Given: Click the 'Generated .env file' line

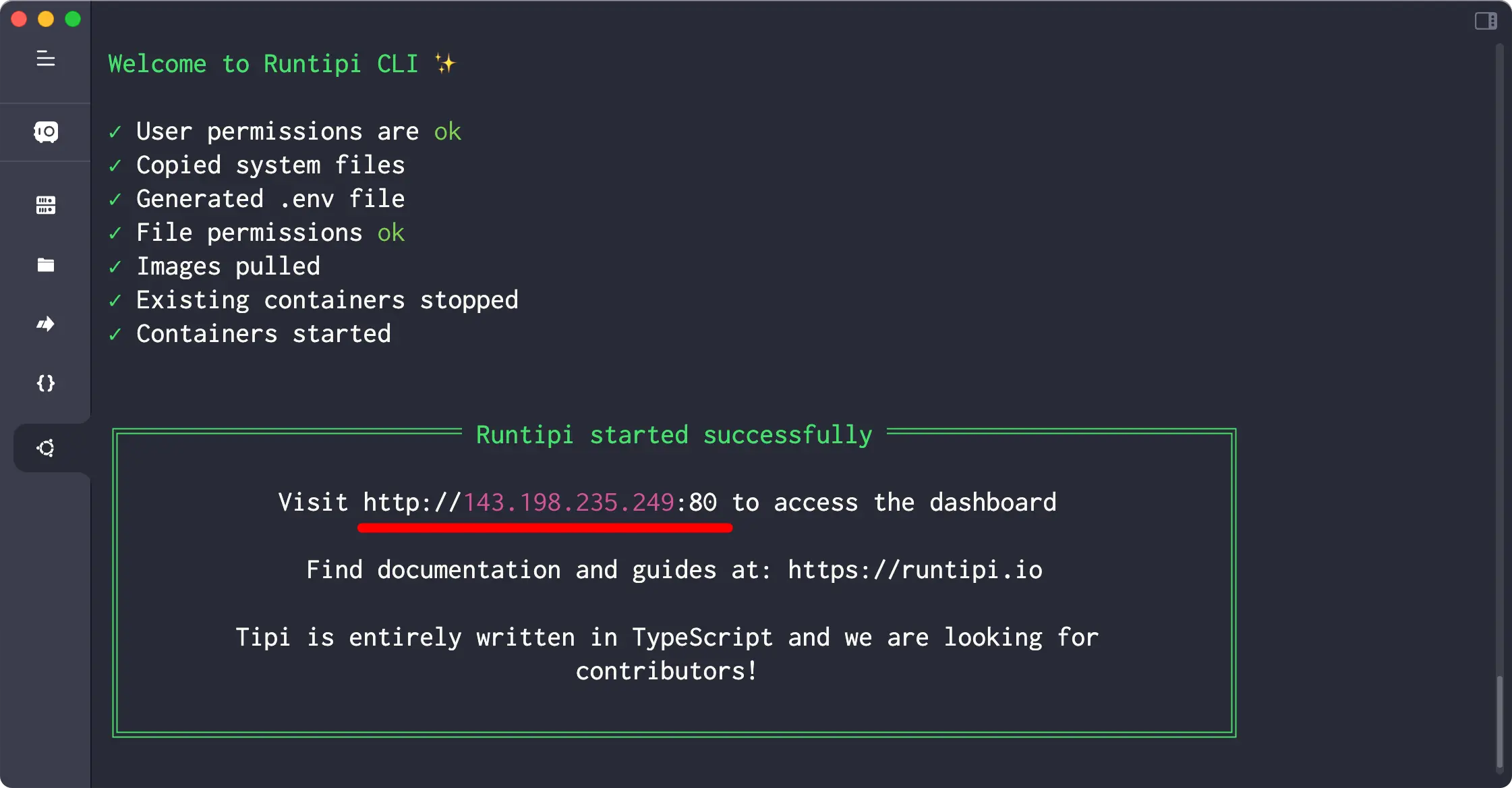Looking at the screenshot, I should click(270, 199).
